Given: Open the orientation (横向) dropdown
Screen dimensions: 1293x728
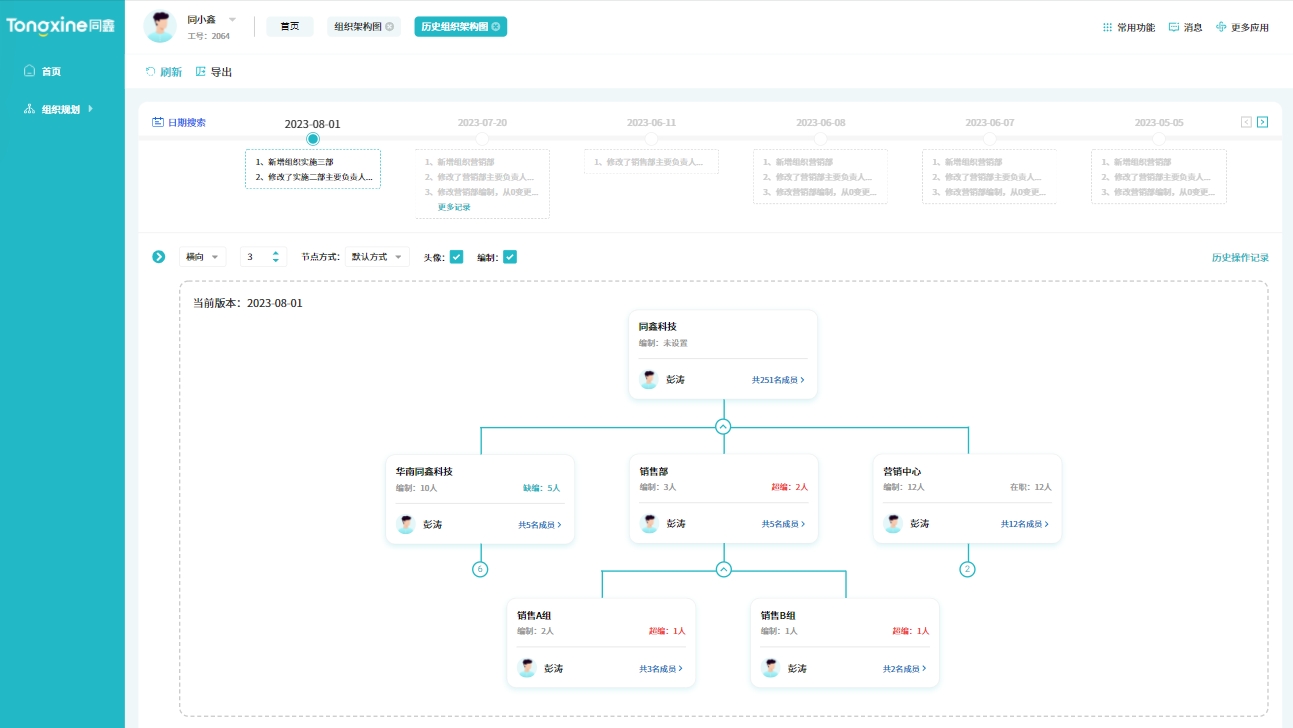Looking at the screenshot, I should tap(202, 257).
